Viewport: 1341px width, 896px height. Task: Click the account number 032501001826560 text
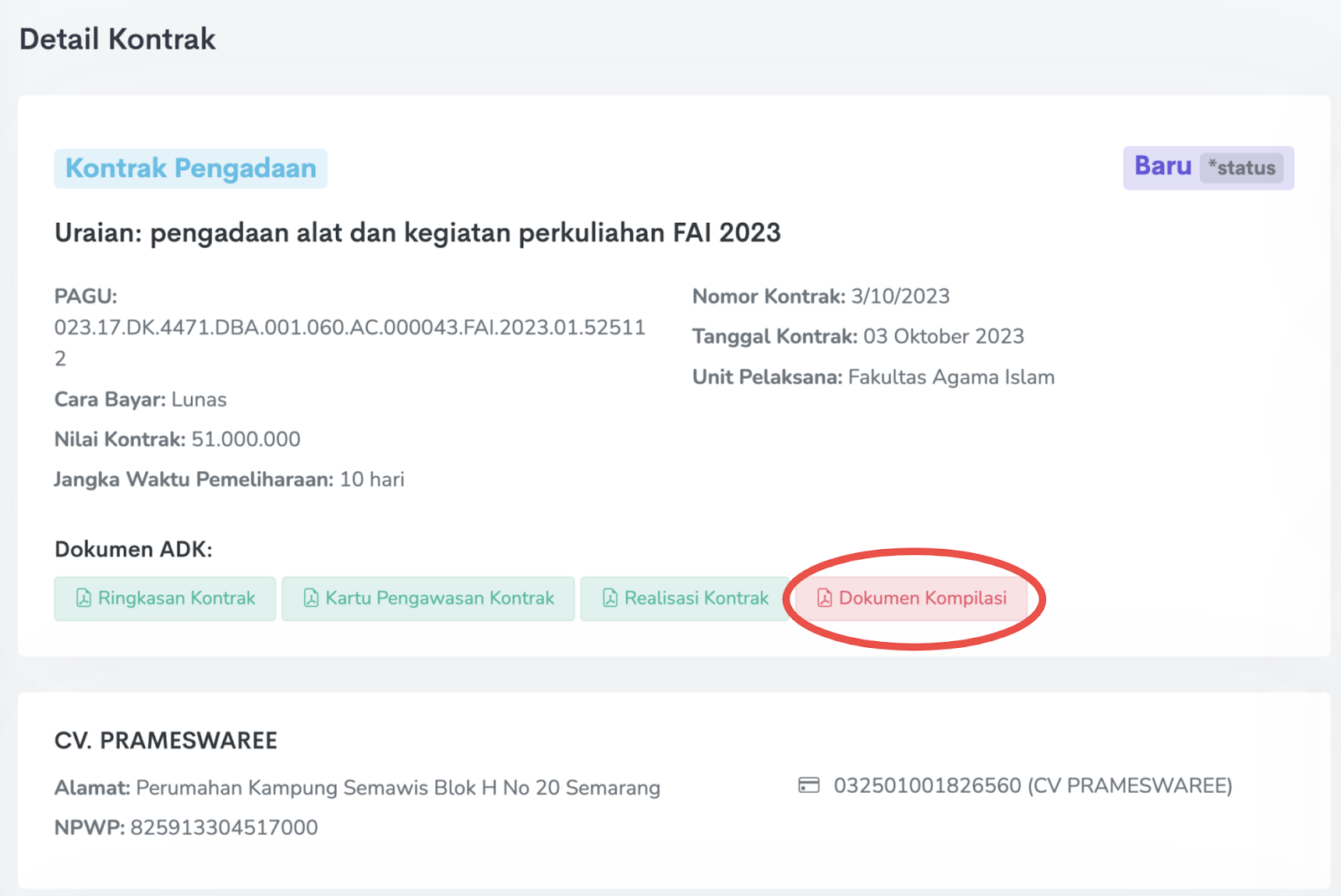[x=1033, y=786]
